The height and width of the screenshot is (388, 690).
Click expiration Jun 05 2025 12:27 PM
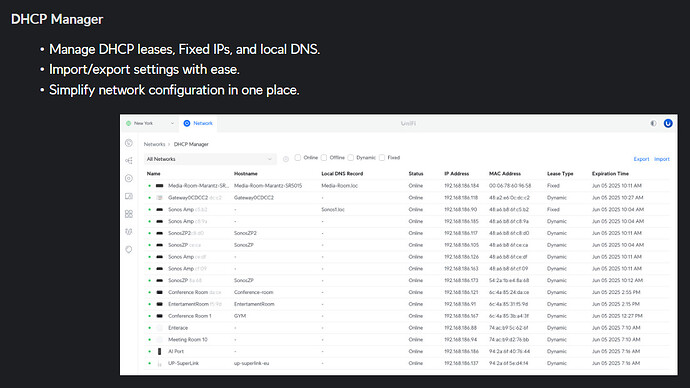[617, 316]
